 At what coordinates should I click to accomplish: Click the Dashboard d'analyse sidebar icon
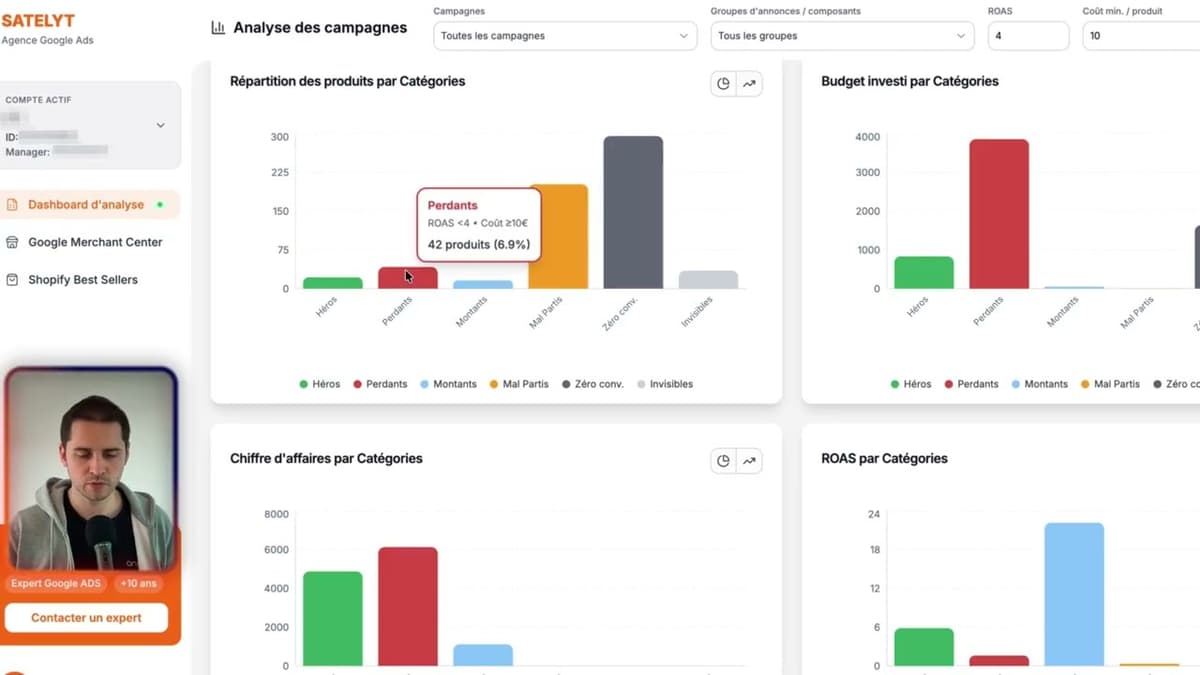pyautogui.click(x=13, y=205)
